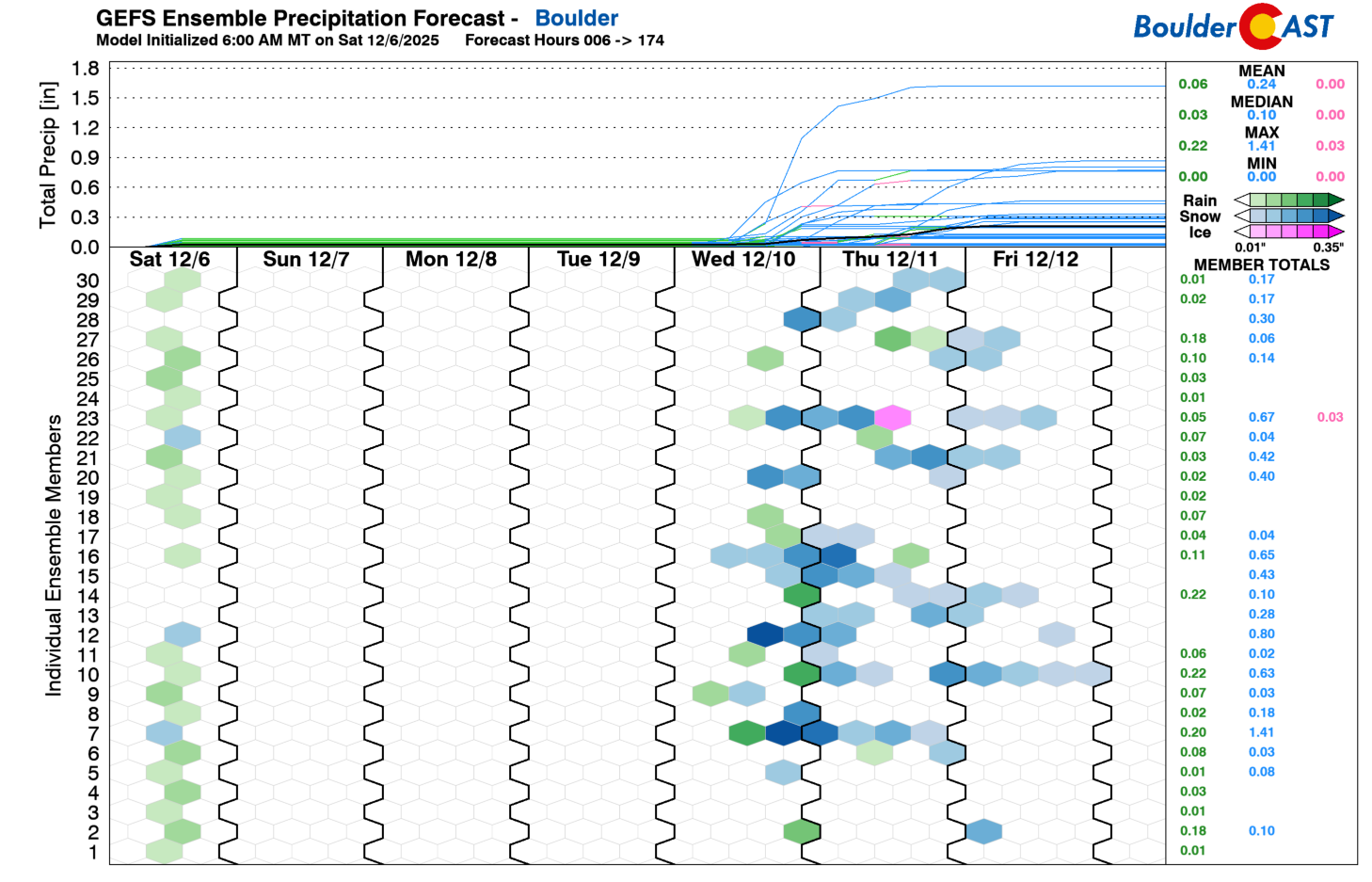The image size is (1372, 882).
Task: Click the 1.8 tick on the precip axis
Action: tap(85, 68)
